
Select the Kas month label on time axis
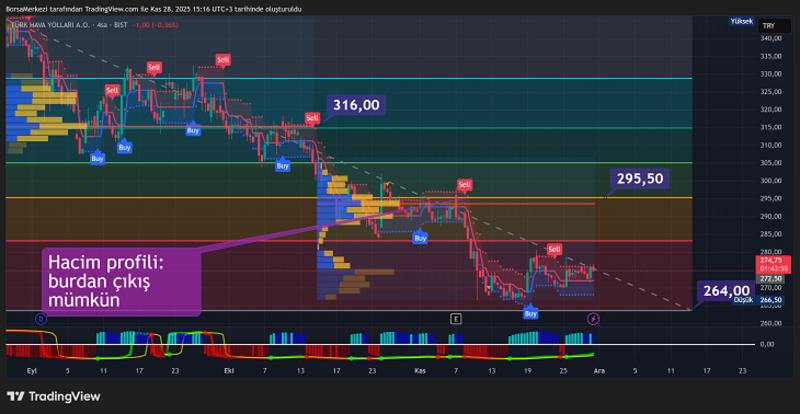[x=420, y=369]
